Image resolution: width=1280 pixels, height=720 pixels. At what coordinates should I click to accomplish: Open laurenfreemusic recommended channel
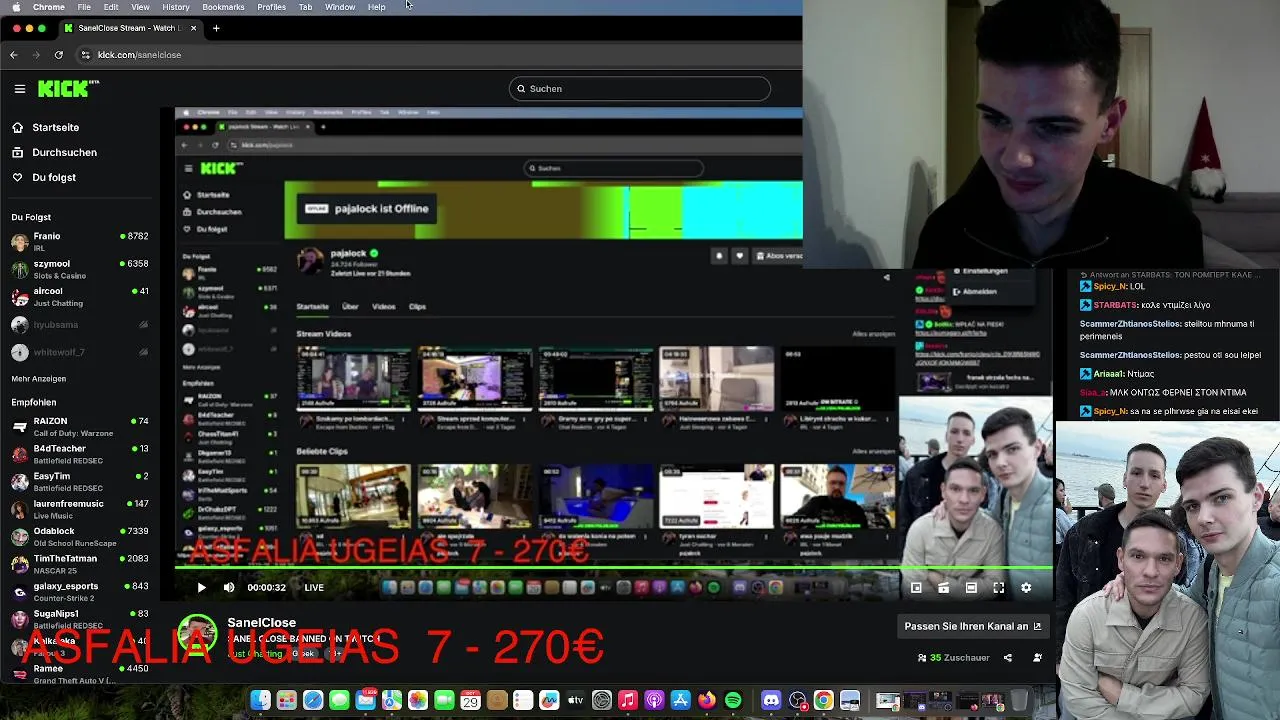point(80,509)
